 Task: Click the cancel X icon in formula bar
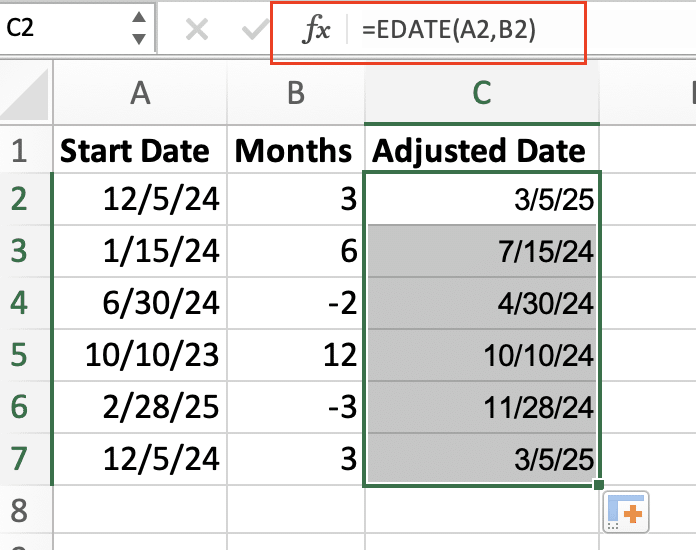pos(197,30)
